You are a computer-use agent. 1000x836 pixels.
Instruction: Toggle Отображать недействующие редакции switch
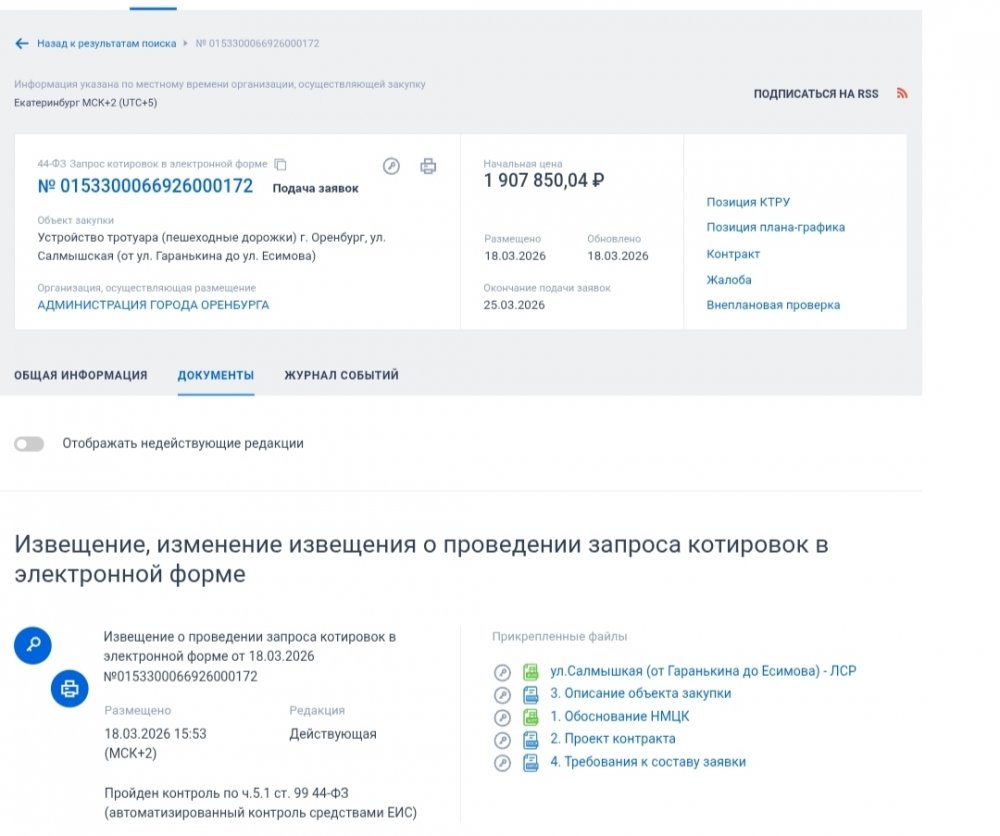[x=29, y=444]
